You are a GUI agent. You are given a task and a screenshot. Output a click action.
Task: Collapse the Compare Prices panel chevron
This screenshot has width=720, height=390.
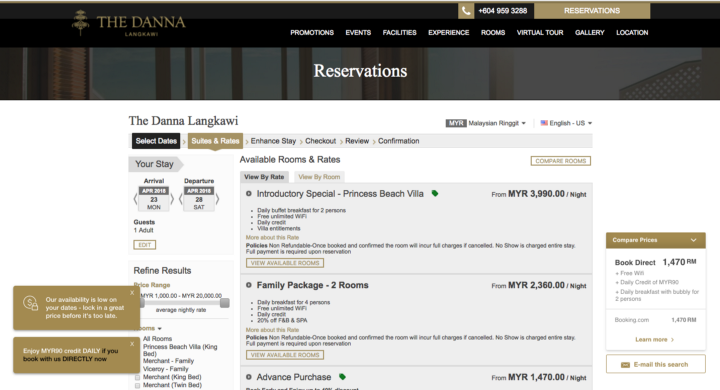click(693, 240)
